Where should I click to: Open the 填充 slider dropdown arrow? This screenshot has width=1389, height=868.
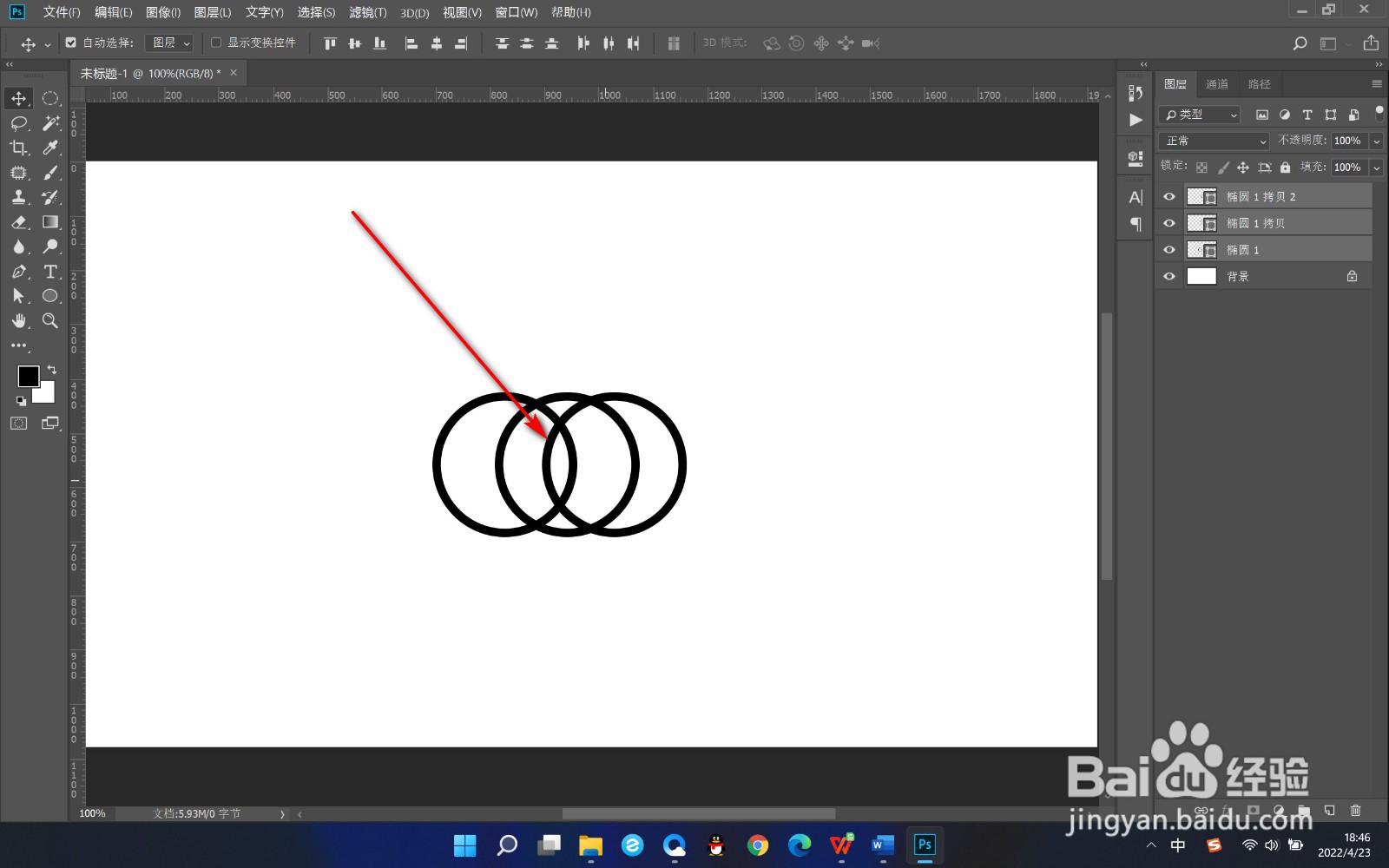pos(1376,168)
